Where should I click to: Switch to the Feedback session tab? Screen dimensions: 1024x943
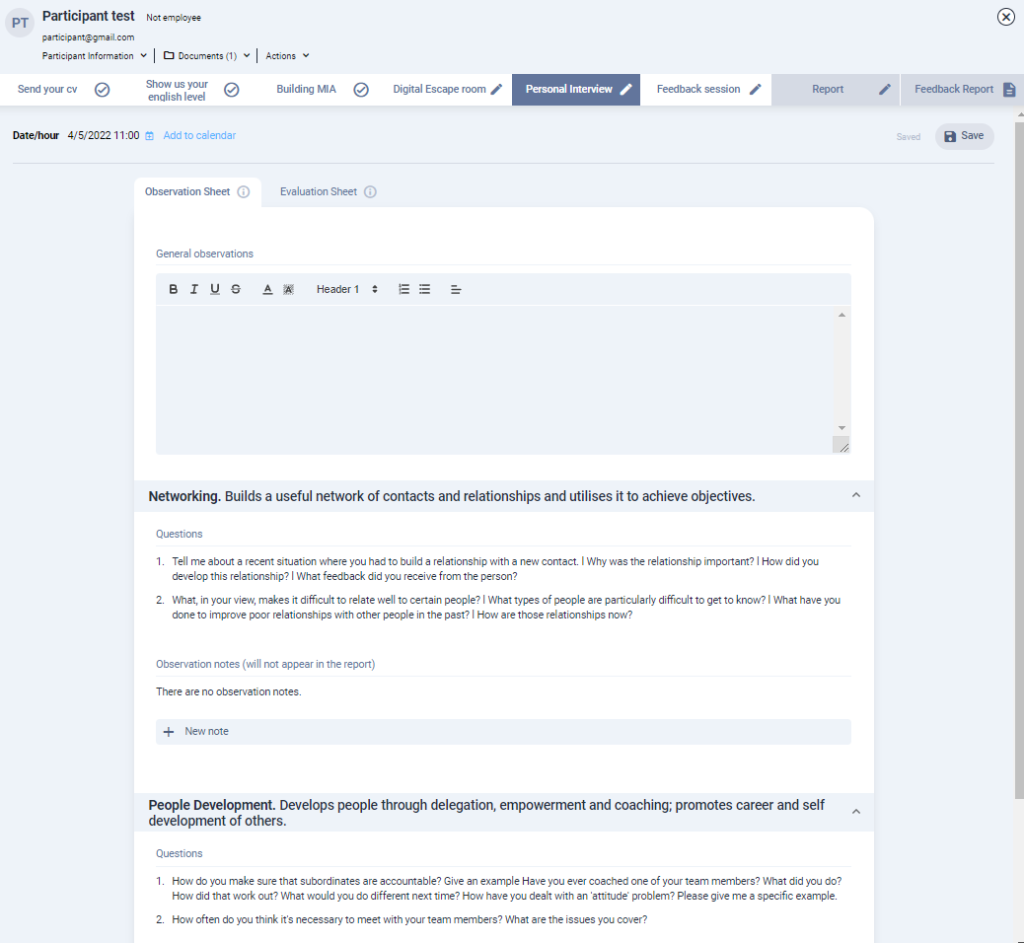pyautogui.click(x=708, y=89)
